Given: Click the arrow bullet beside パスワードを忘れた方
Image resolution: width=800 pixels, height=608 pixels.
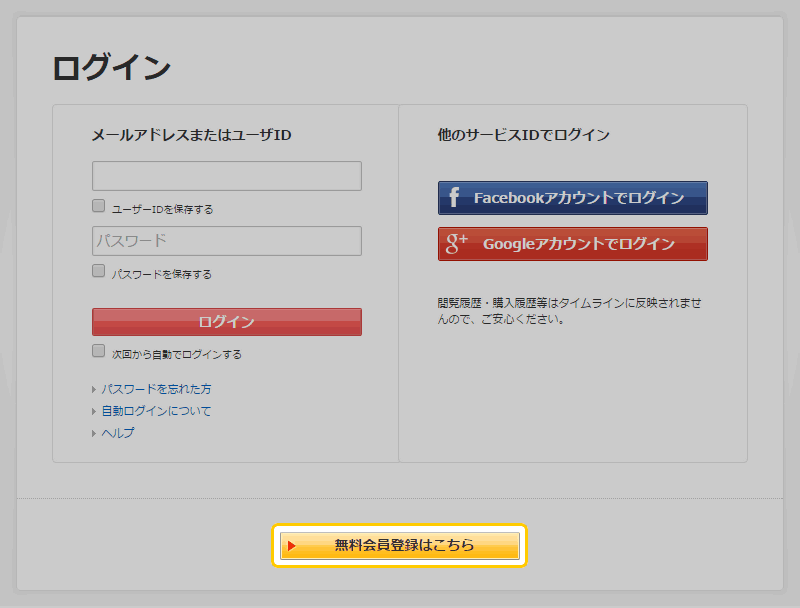Looking at the screenshot, I should pyautogui.click(x=94, y=390).
